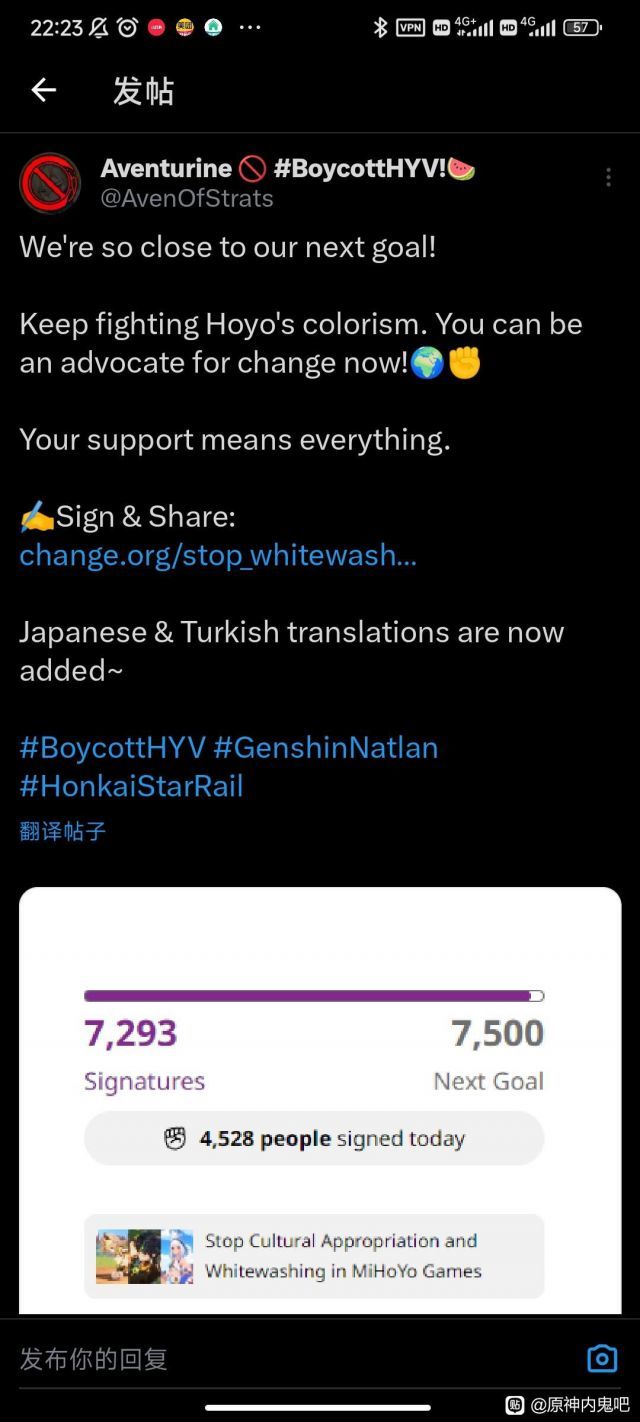Open the camera icon in reply bar
The image size is (640, 1422).
602,1358
